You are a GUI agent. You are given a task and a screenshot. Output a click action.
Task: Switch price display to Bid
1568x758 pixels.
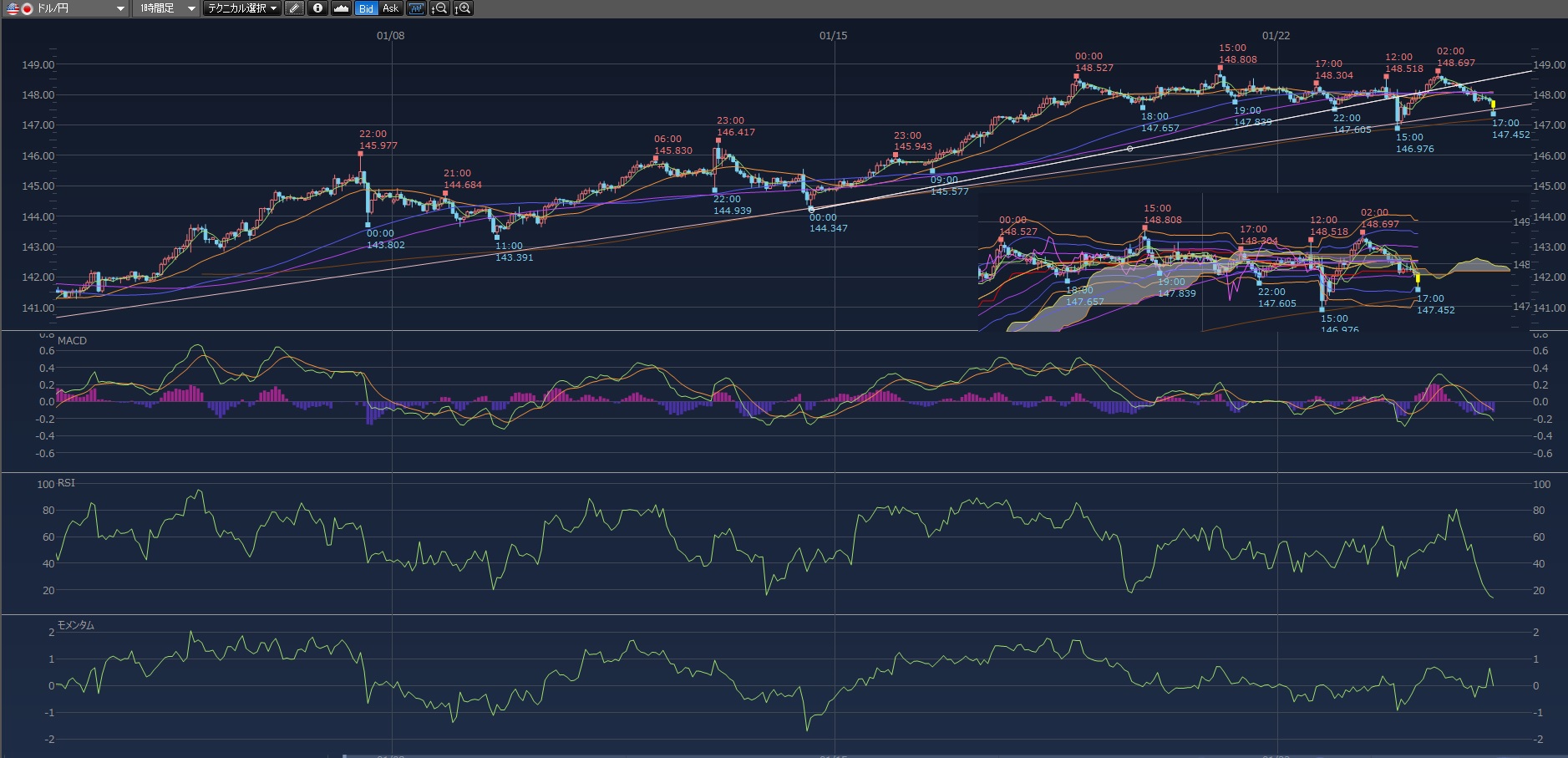(366, 8)
